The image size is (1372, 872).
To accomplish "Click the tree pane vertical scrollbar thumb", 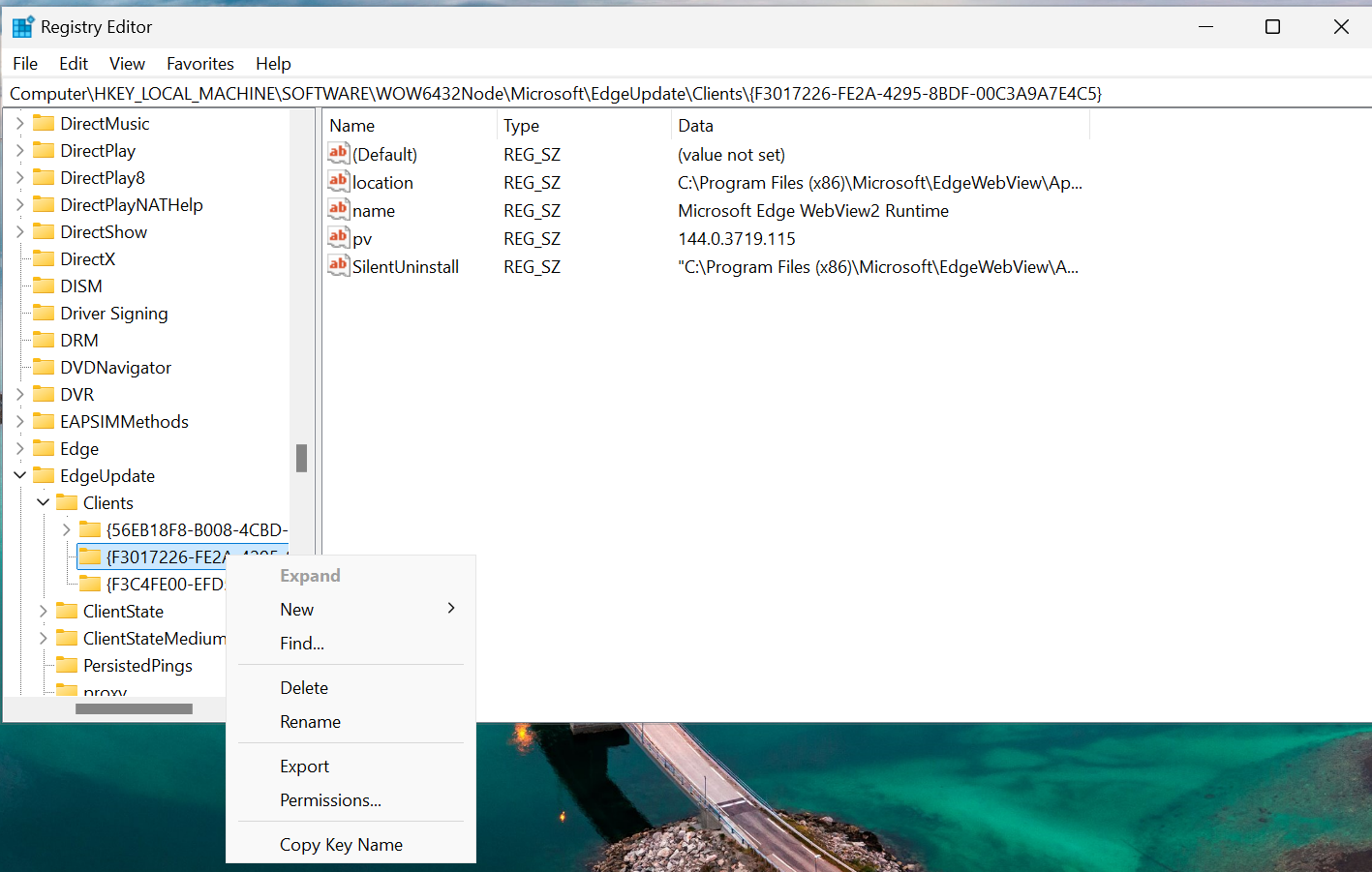I will [301, 458].
